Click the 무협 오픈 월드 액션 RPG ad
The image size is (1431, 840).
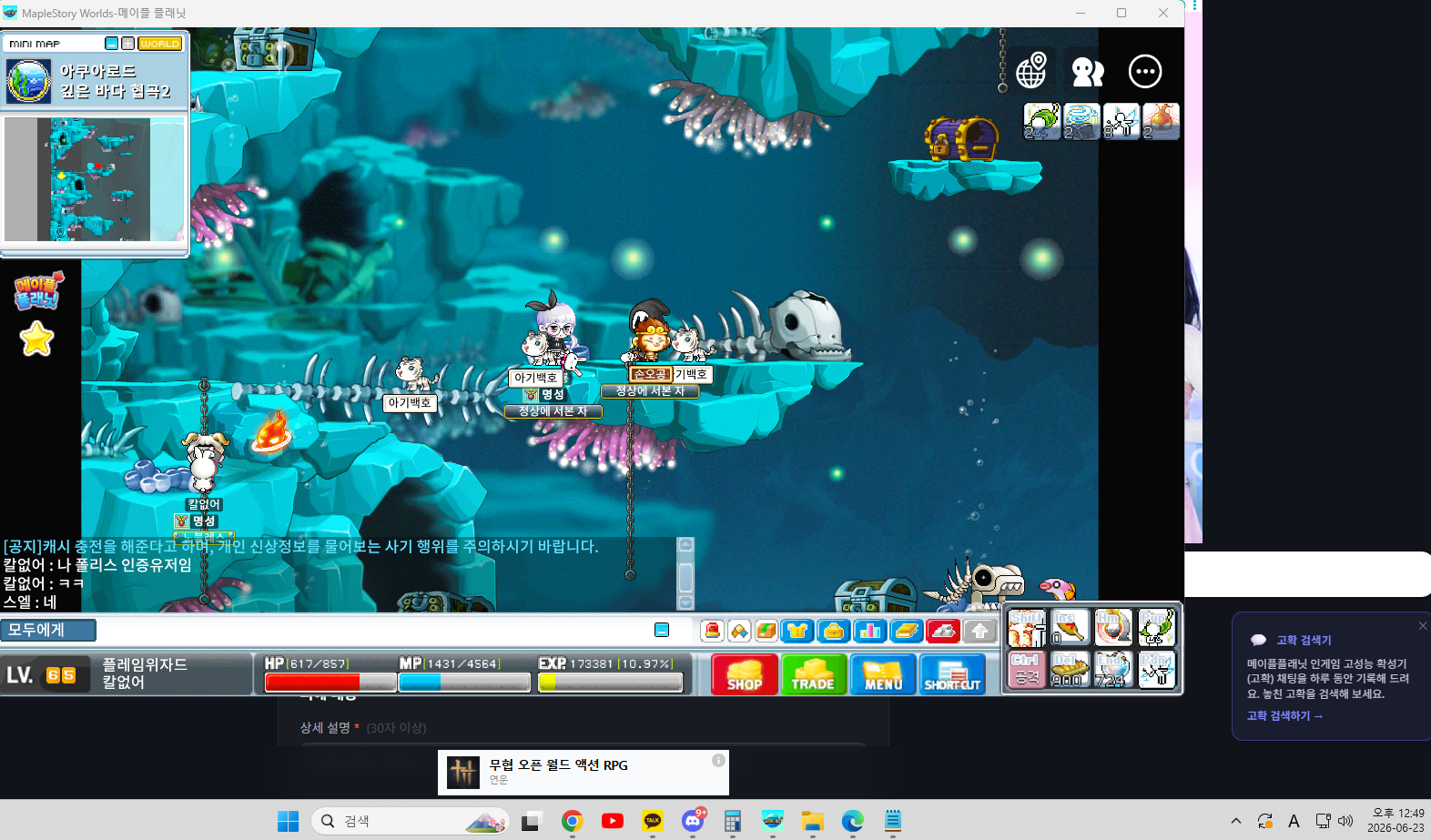(583, 772)
